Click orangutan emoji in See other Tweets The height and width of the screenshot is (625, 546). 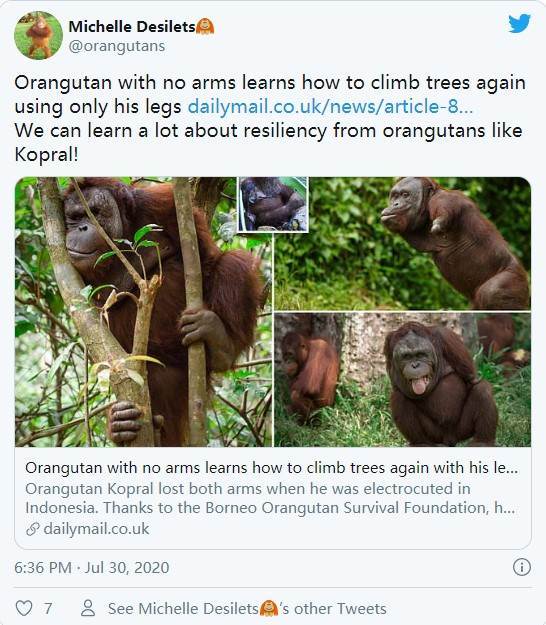(269, 608)
